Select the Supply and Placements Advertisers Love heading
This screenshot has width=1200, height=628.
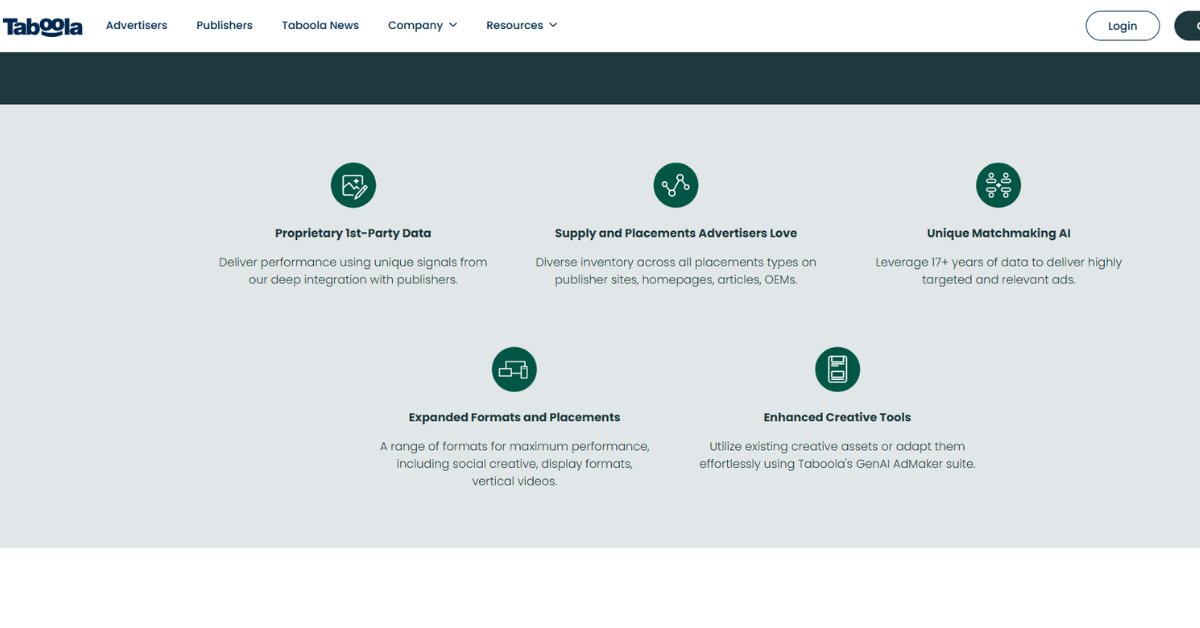tap(676, 233)
